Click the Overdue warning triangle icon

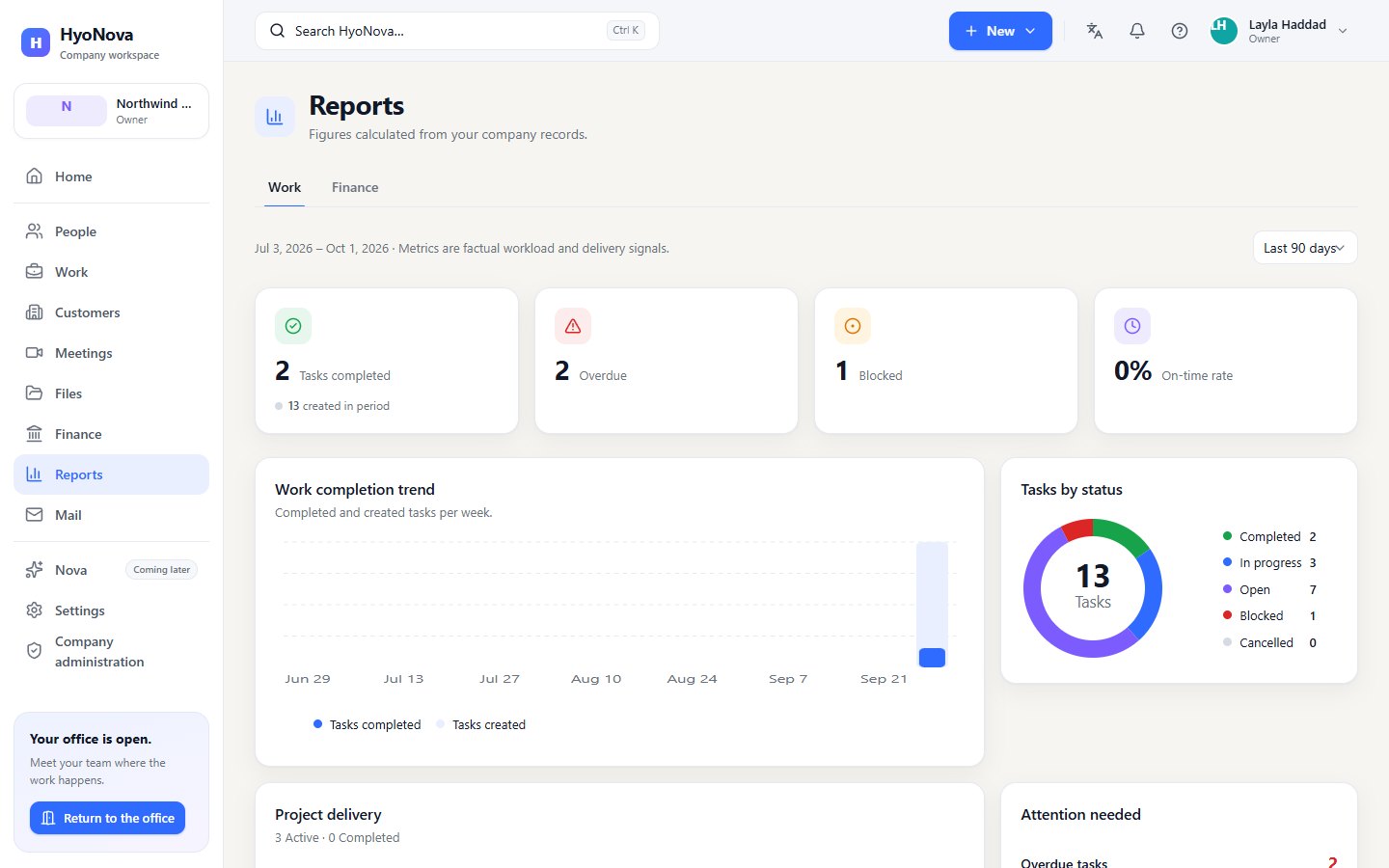click(573, 326)
